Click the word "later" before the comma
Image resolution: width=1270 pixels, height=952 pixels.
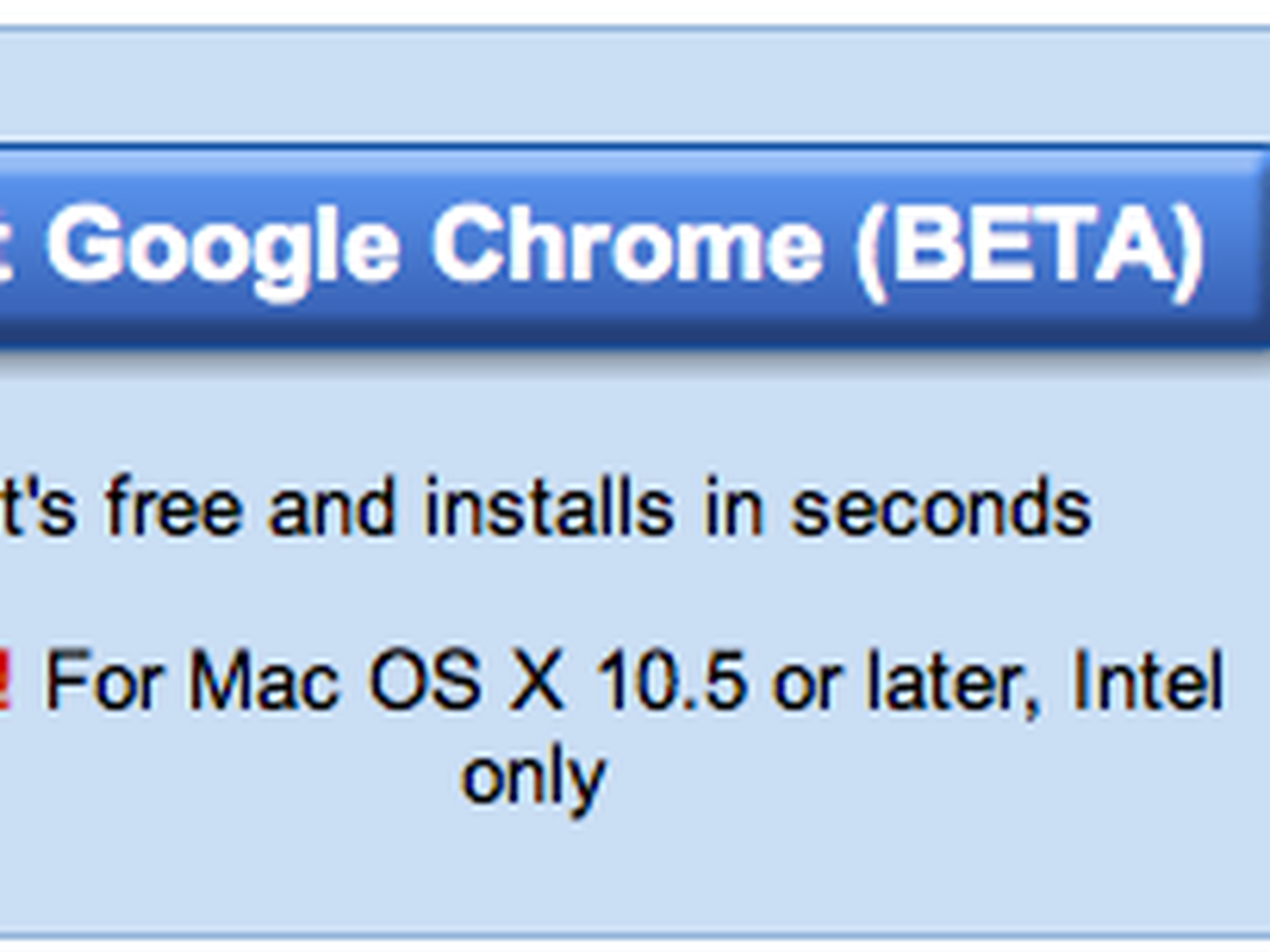(952, 682)
